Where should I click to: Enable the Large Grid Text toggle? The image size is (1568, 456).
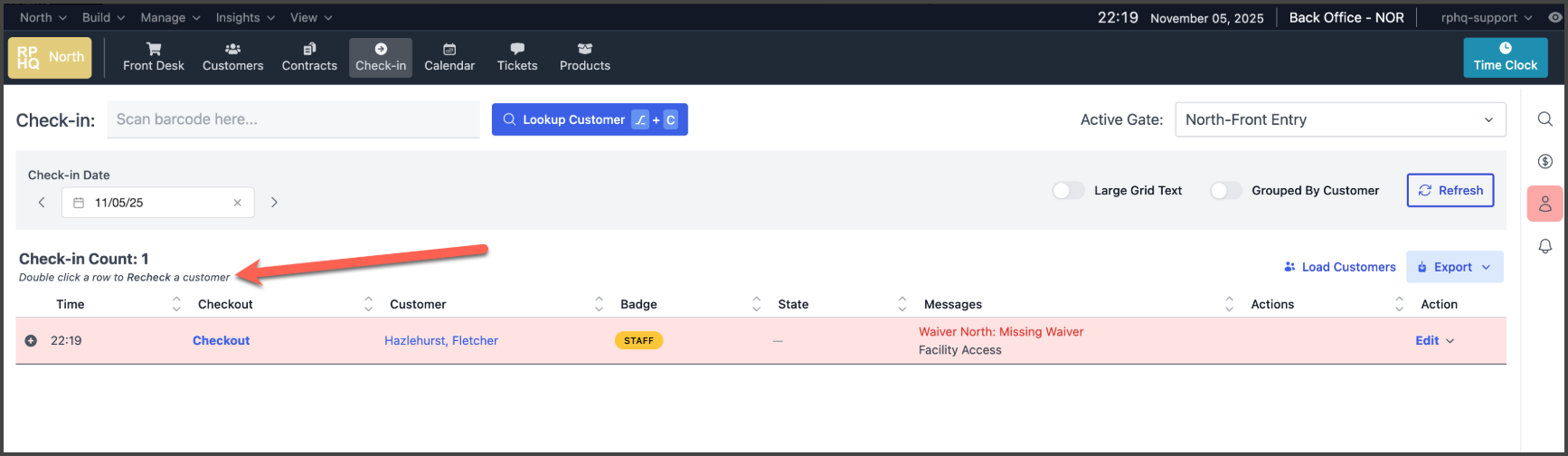(1068, 191)
